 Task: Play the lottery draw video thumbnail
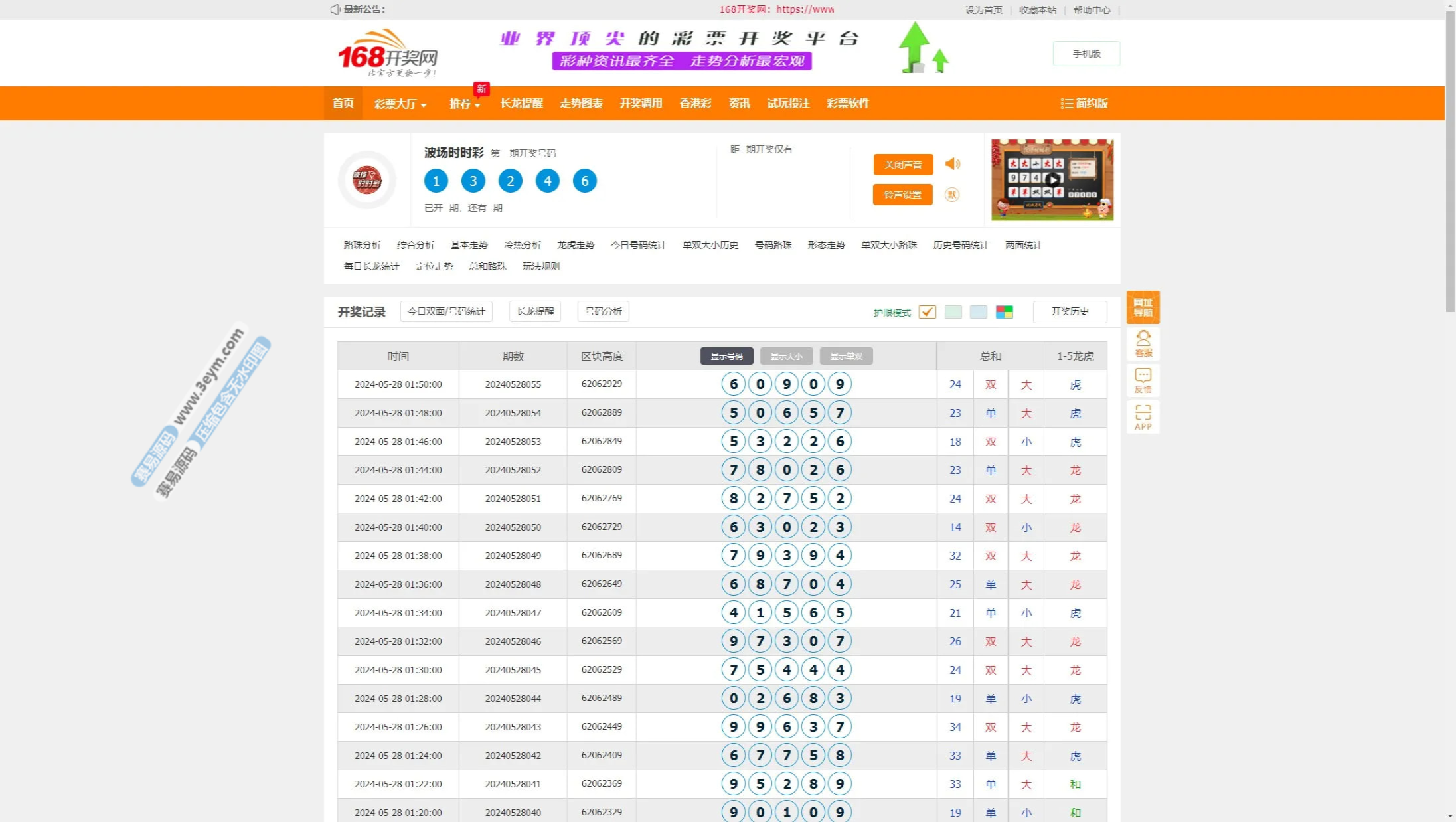pyautogui.click(x=1052, y=180)
